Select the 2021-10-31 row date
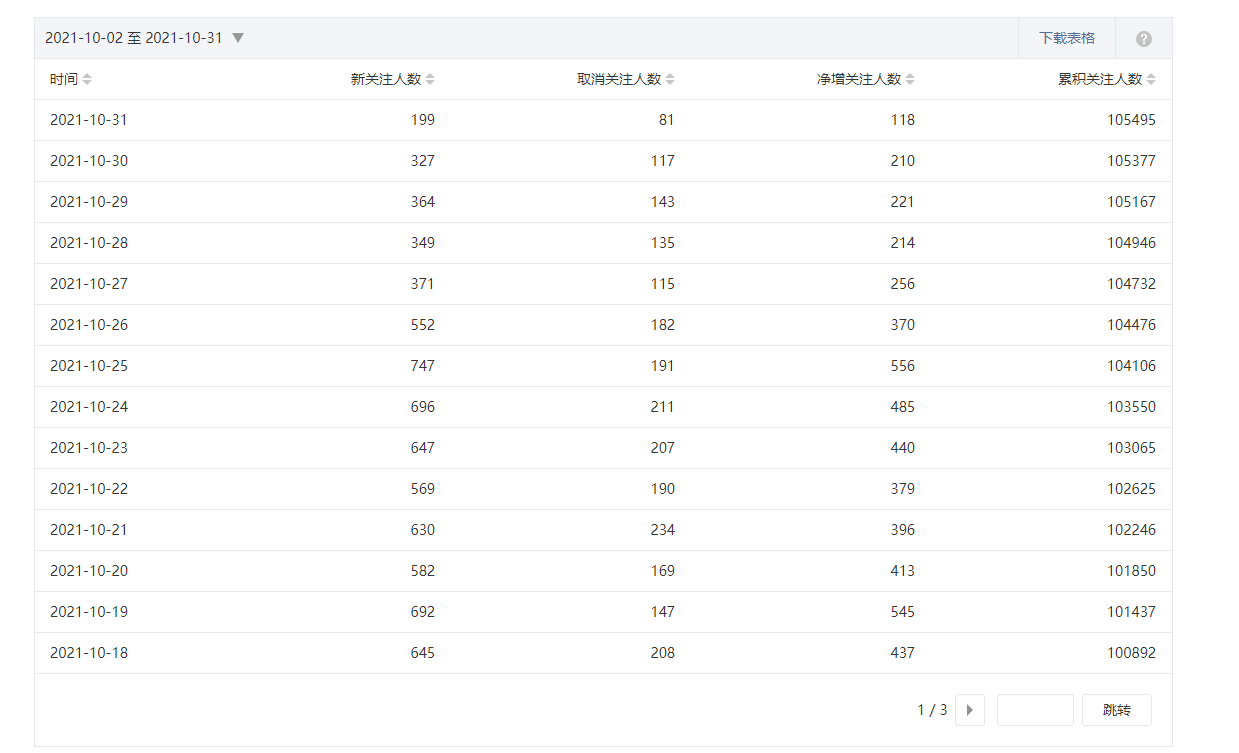 [x=89, y=120]
